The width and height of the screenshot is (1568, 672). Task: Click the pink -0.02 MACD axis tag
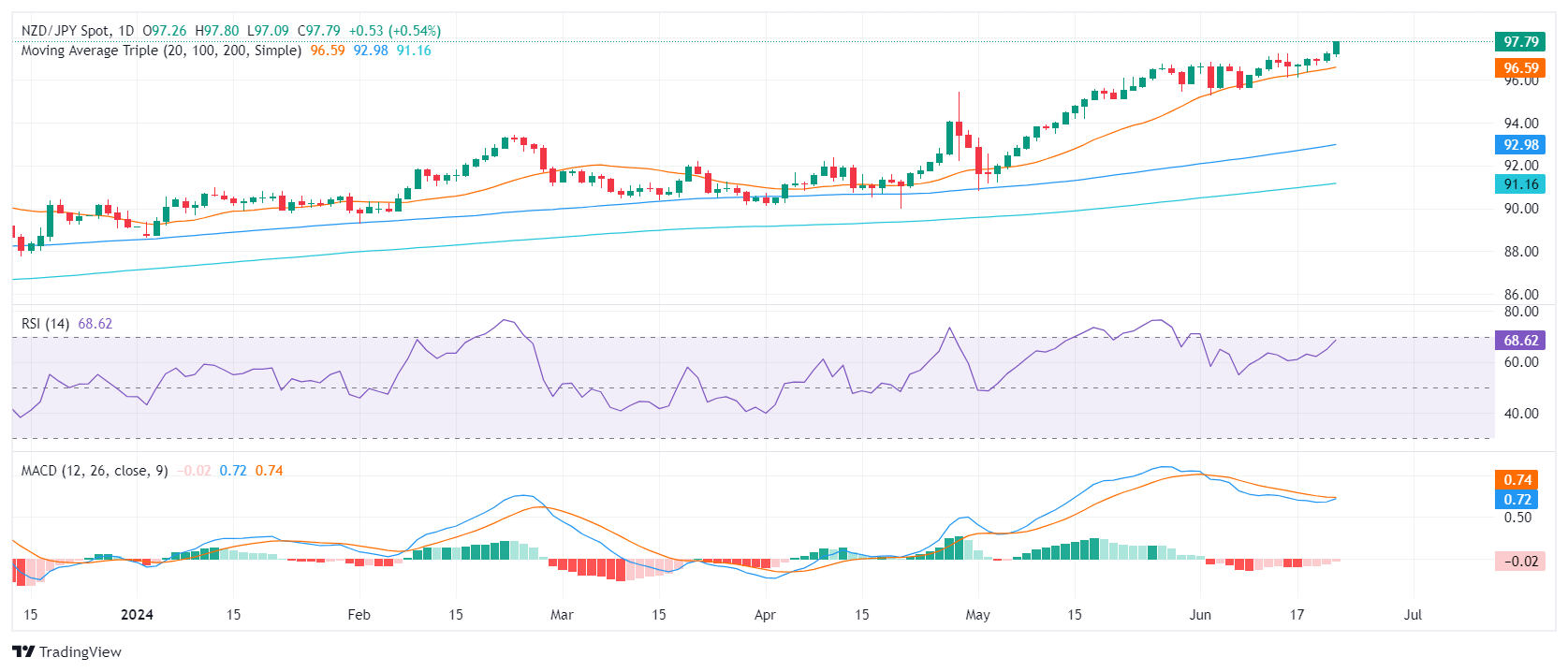pos(1520,561)
